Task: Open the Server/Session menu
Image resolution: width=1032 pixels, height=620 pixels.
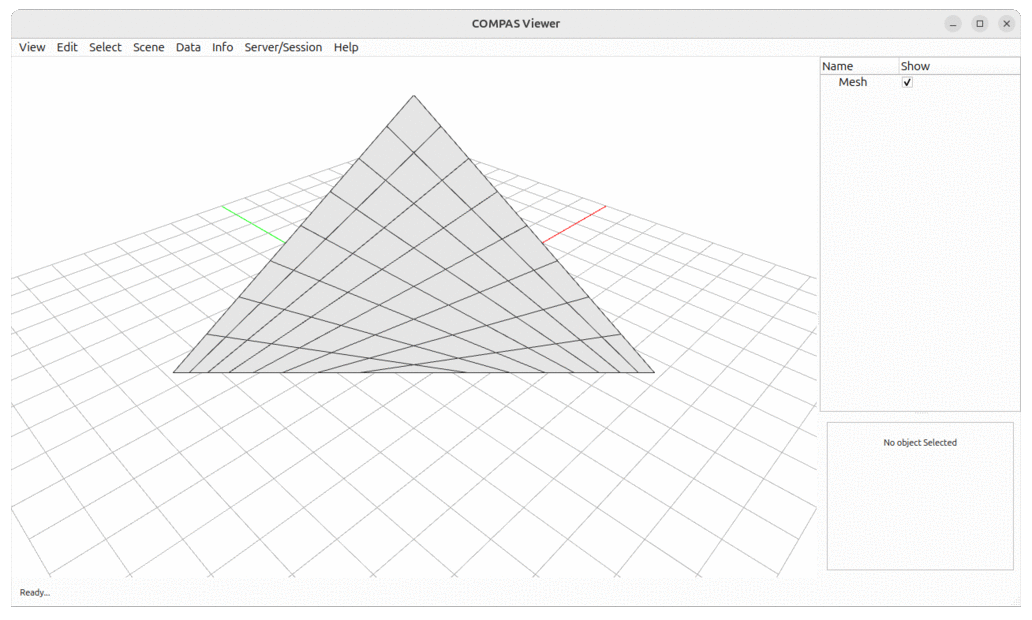Action: (x=283, y=47)
